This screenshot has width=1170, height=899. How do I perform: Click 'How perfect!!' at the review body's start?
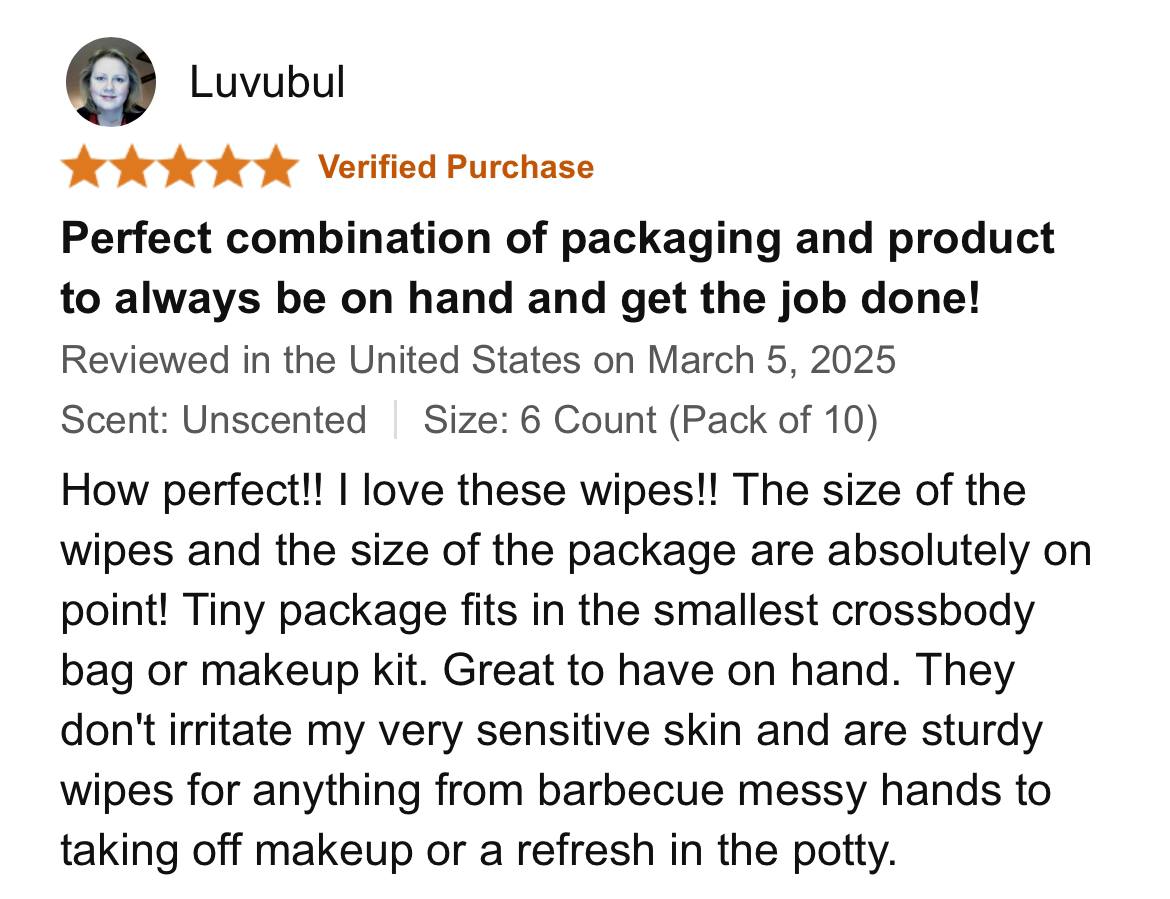point(193,491)
